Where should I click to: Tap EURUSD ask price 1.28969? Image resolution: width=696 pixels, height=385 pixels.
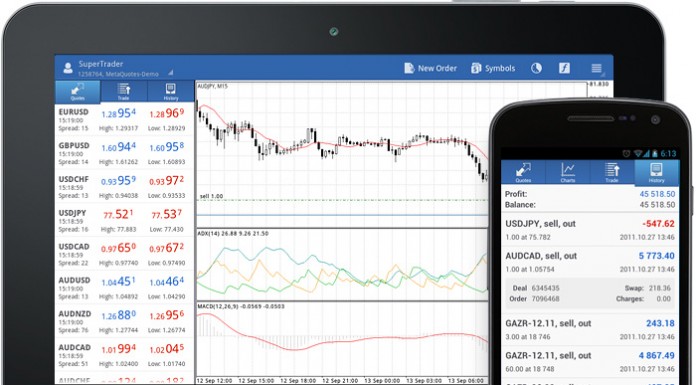click(166, 114)
